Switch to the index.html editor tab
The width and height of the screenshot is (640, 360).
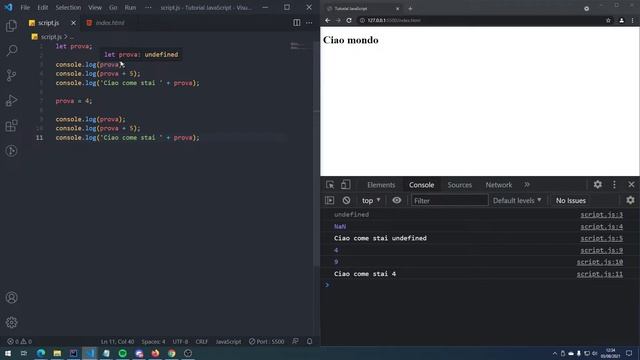point(105,23)
